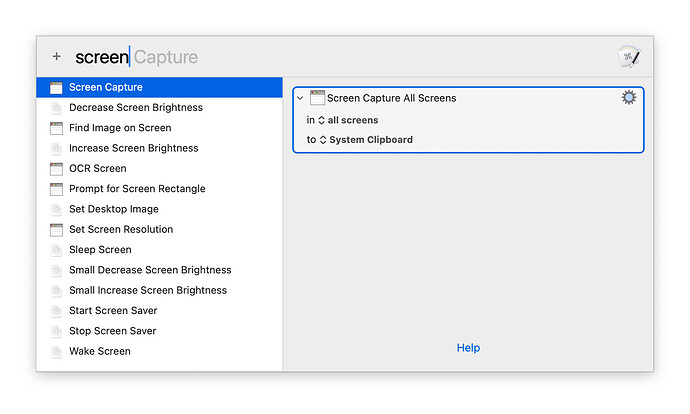
Task: Select Screen Capture in the action list
Action: [x=105, y=87]
